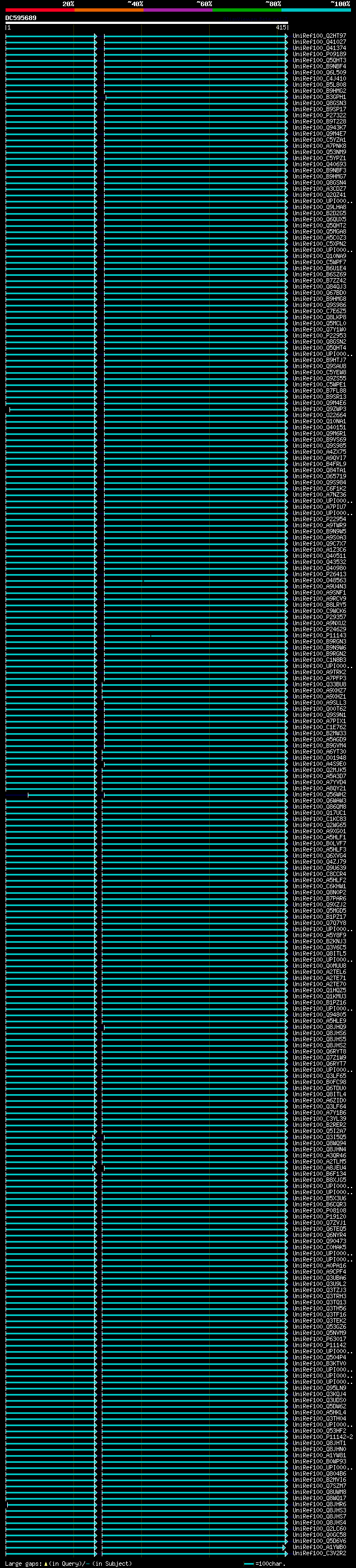This screenshot has width=356, height=1568.
Task: Select hit UniRef100_Q3TF16
Action: tap(319, 1314)
